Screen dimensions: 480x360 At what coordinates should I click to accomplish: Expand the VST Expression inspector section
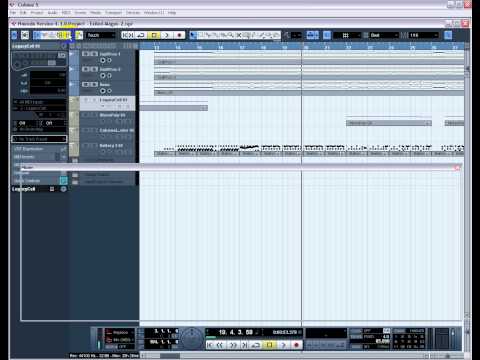click(39, 149)
